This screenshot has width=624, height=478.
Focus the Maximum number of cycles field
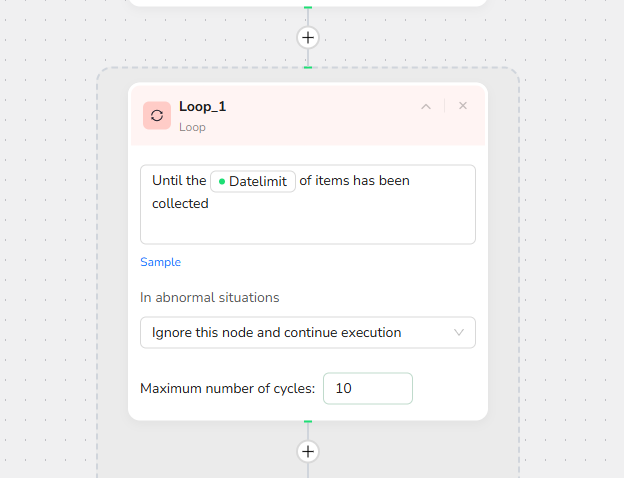tap(367, 388)
